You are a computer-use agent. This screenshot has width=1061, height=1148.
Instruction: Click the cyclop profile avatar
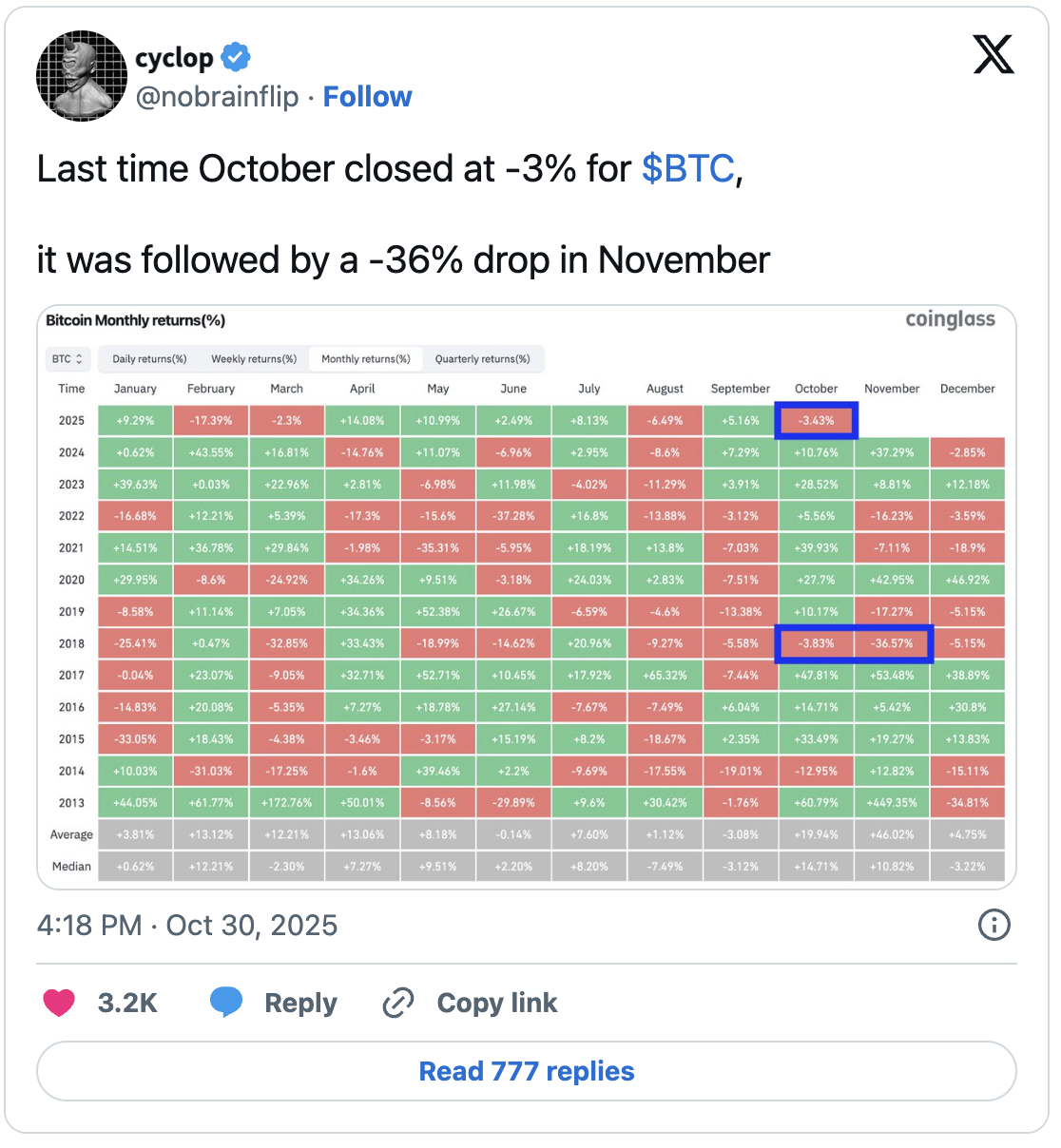[82, 76]
